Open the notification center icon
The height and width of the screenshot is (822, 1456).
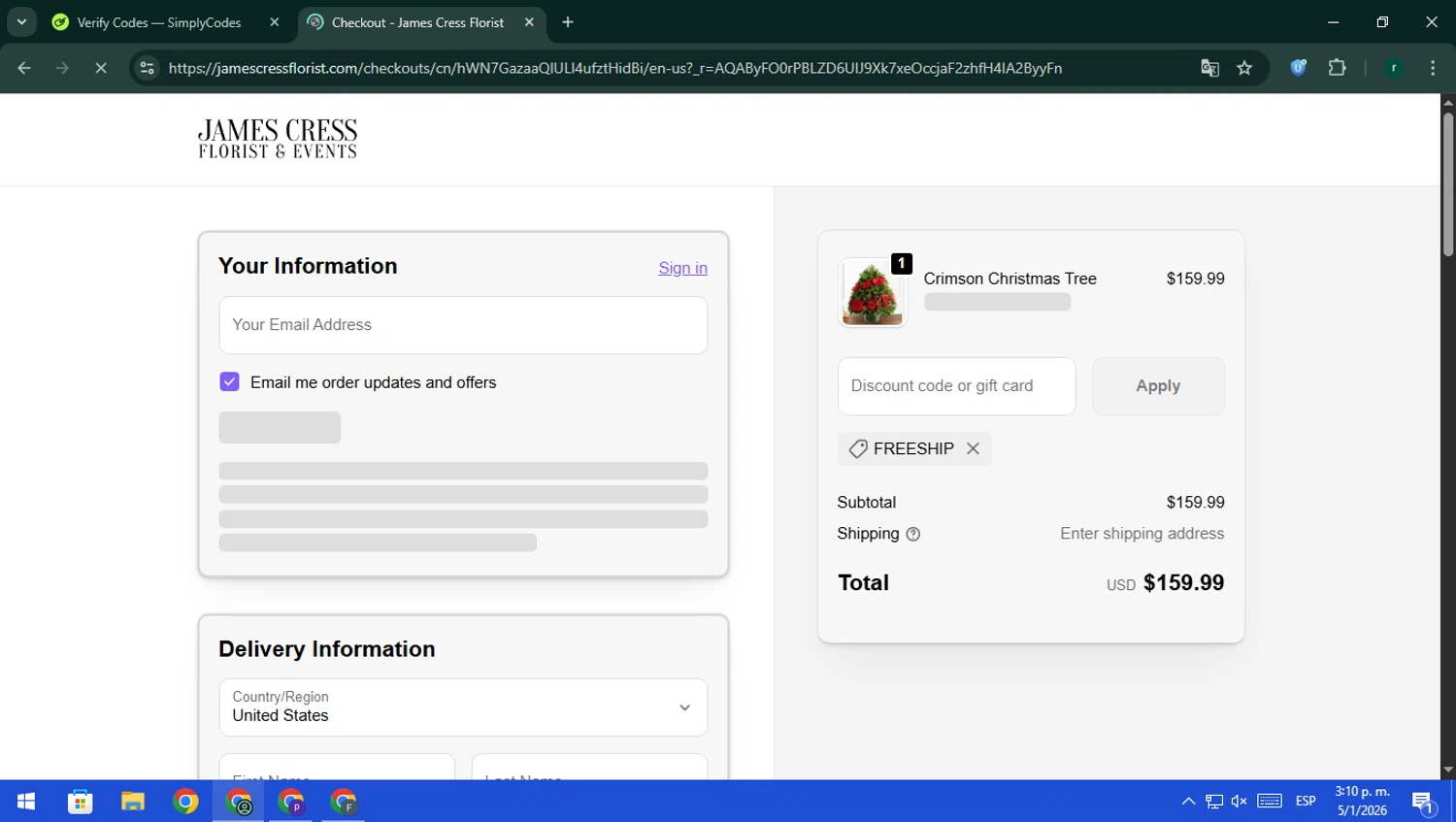(1423, 802)
